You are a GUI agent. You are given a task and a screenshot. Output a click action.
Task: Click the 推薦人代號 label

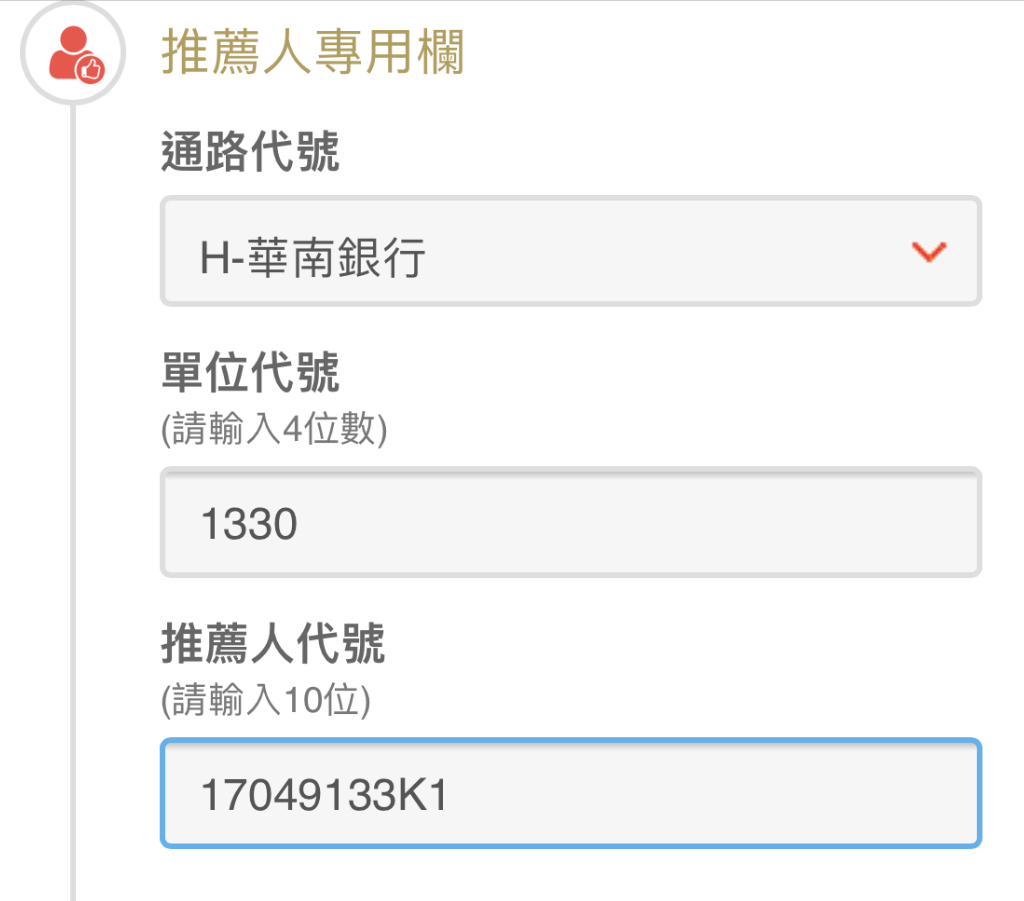point(273,643)
